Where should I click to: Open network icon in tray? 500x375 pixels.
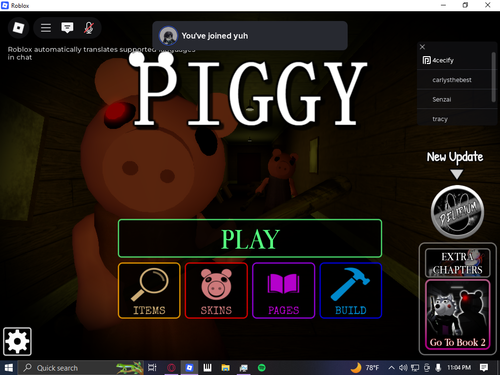click(x=415, y=368)
